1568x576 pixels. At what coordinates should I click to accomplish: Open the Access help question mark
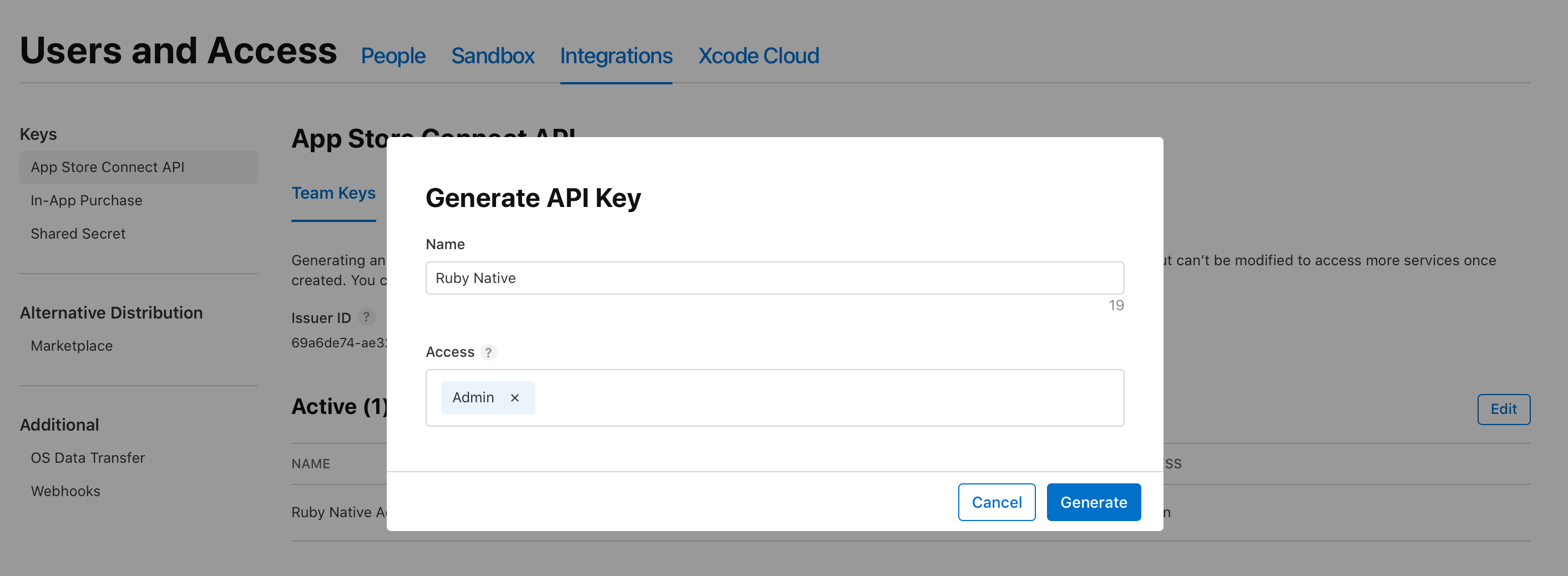coord(488,352)
